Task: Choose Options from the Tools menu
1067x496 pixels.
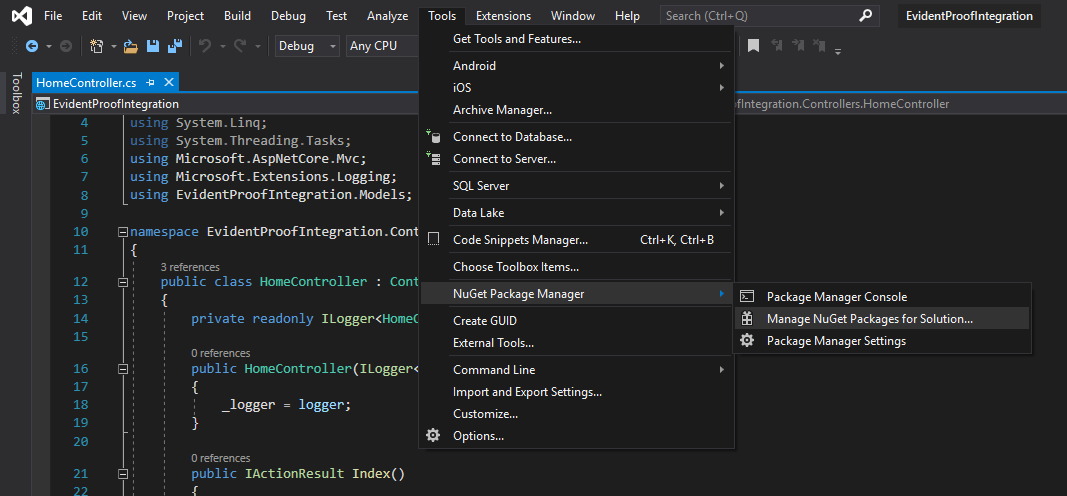Action: point(478,436)
